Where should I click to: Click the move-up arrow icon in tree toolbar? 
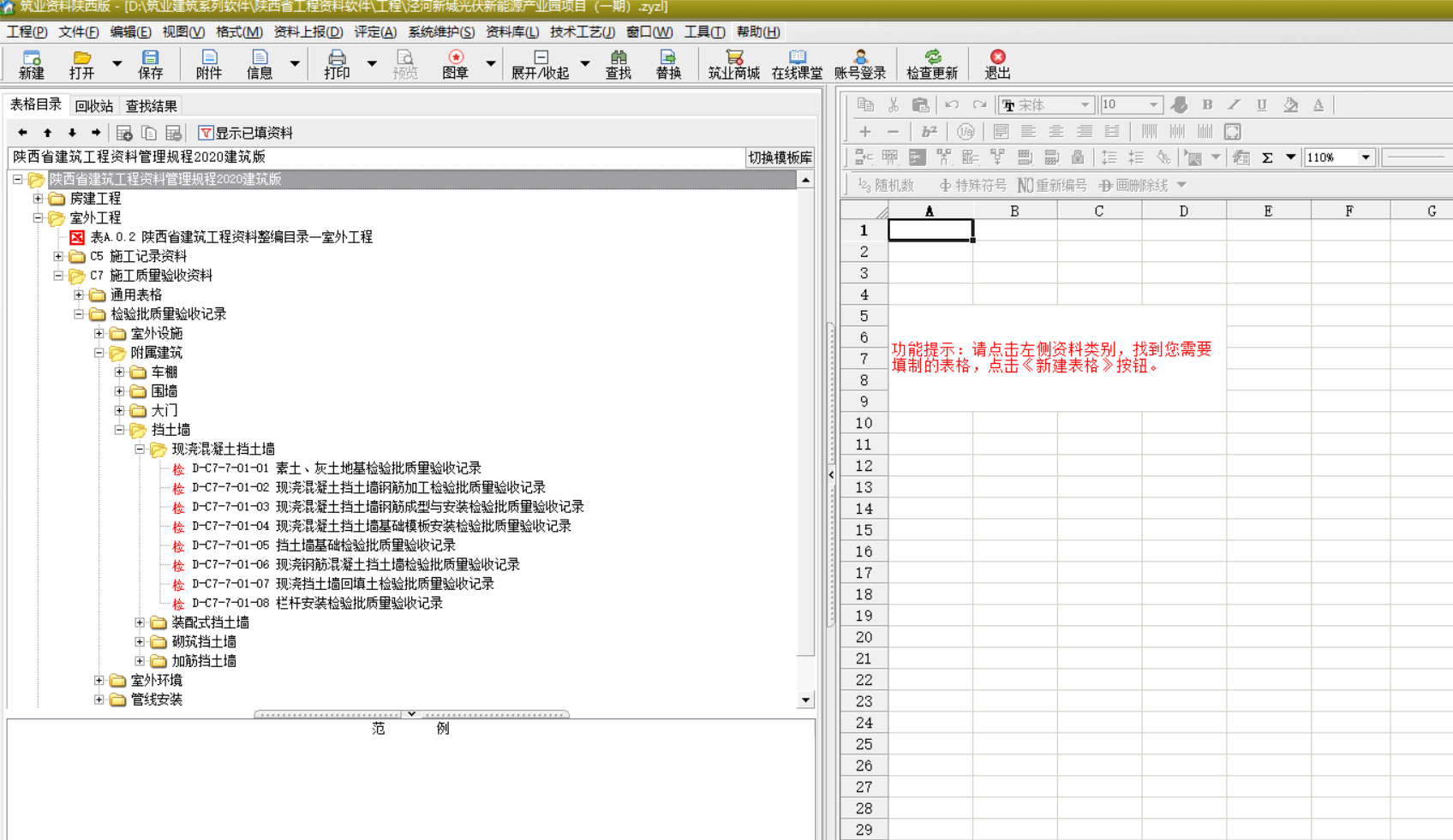[x=48, y=133]
